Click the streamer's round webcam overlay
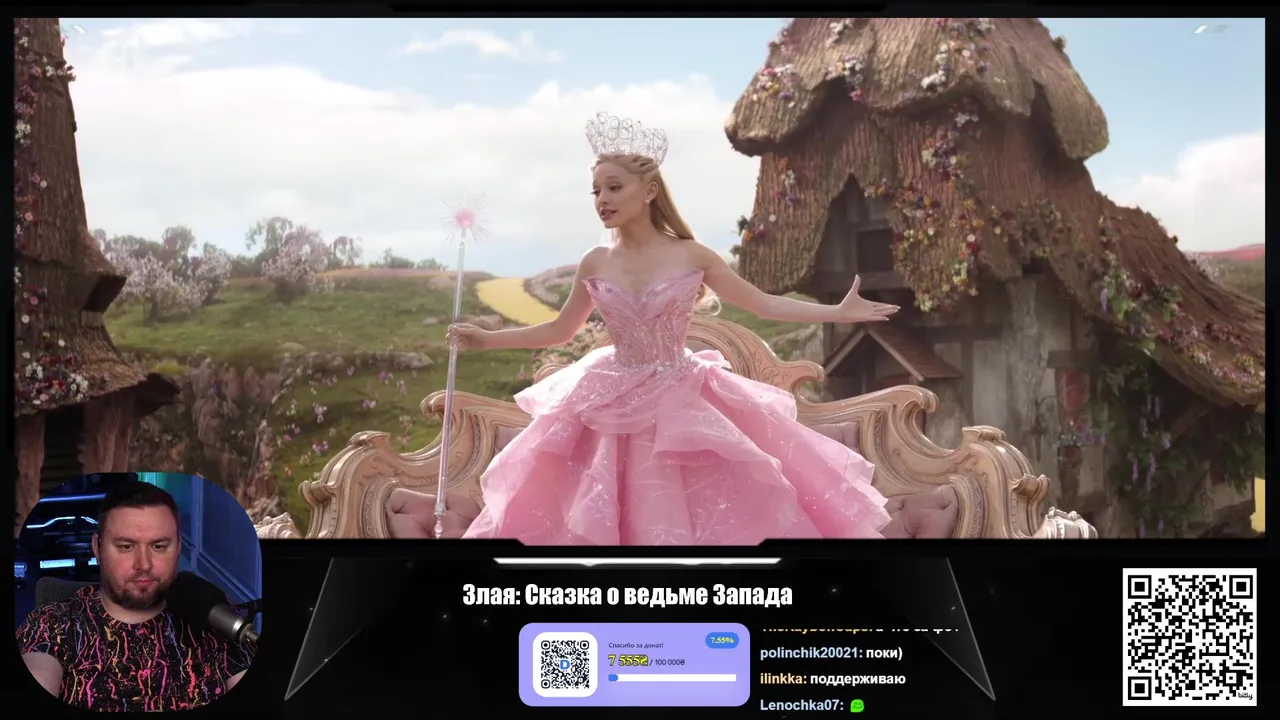1280x720 pixels. [x=138, y=592]
